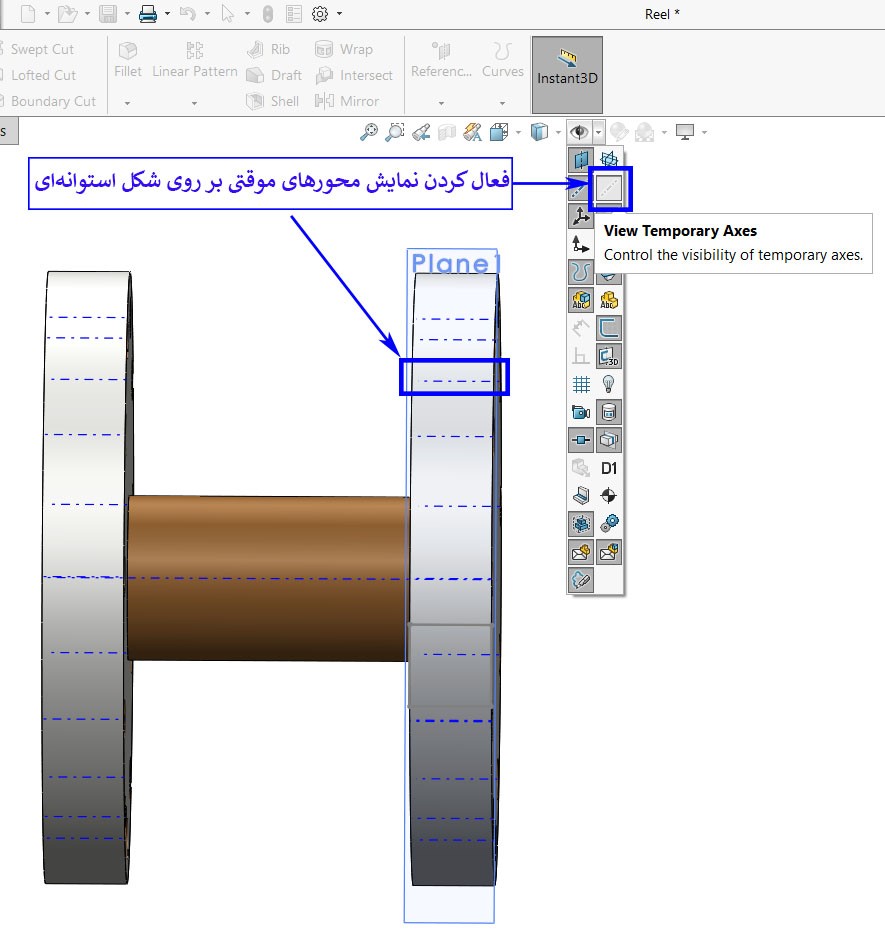Screen dimensions: 885x929
Task: Click the Edit Appearance paintbrush icon
Action: pyautogui.click(x=618, y=131)
